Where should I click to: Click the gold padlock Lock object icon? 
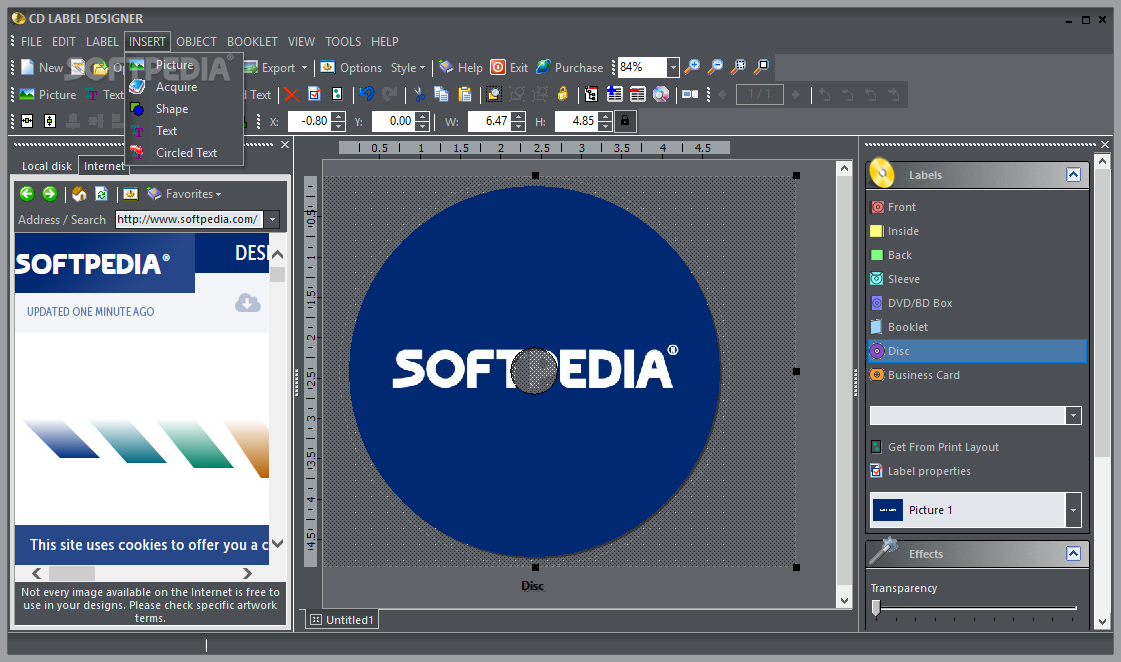click(563, 94)
